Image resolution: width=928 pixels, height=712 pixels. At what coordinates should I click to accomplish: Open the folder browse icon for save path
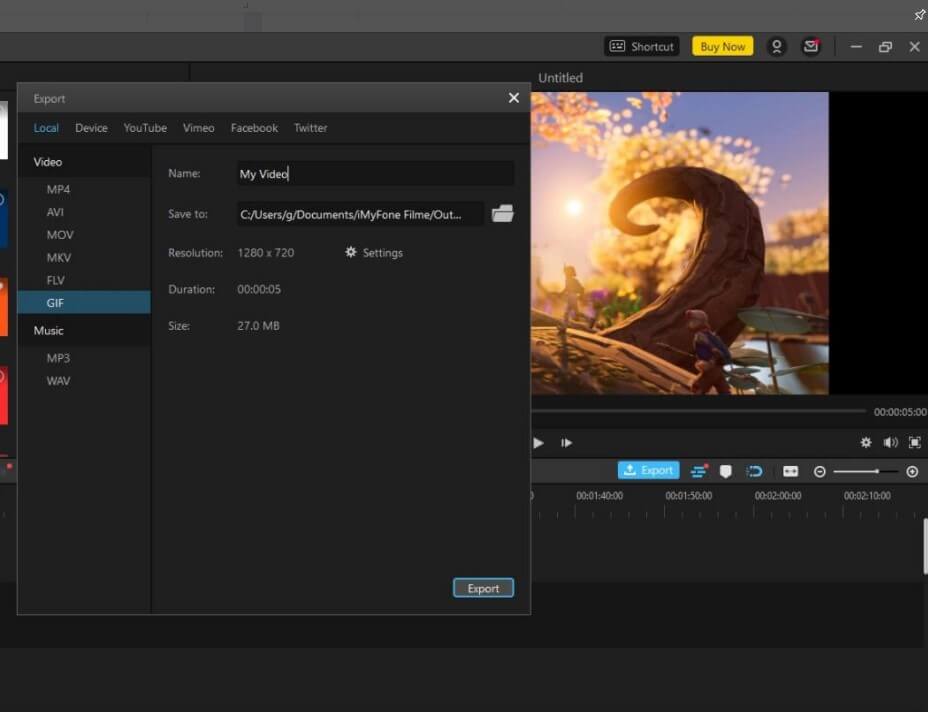[x=502, y=214]
